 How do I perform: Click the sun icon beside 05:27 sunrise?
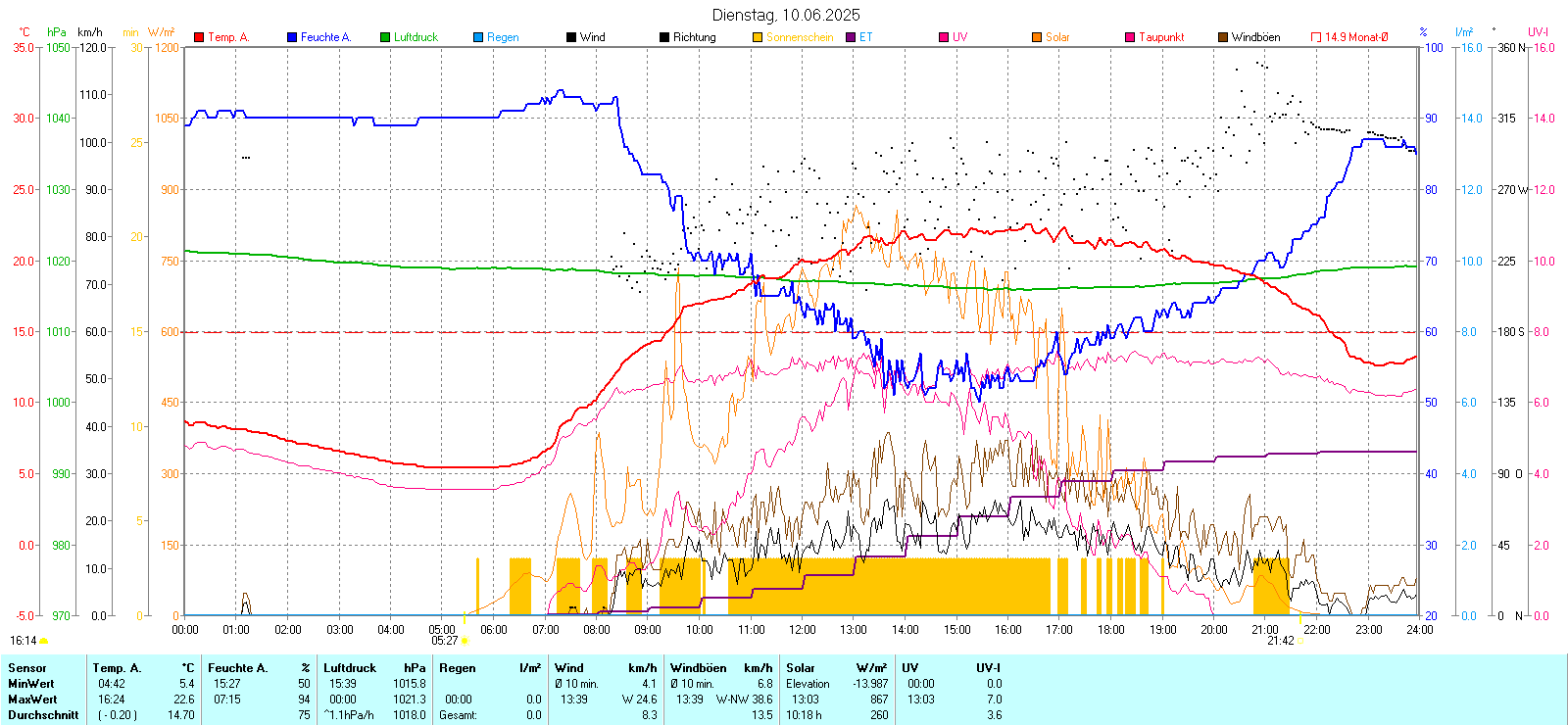point(465,641)
